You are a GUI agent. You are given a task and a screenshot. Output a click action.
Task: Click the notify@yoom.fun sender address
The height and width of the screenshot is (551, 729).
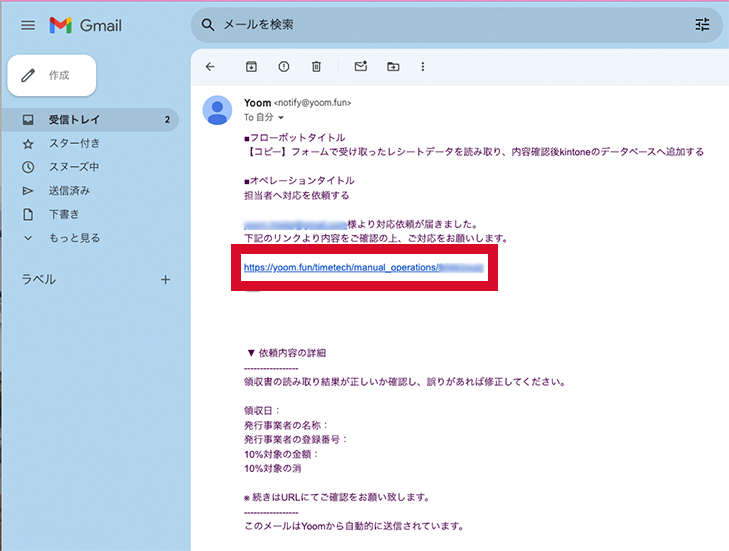point(312,103)
